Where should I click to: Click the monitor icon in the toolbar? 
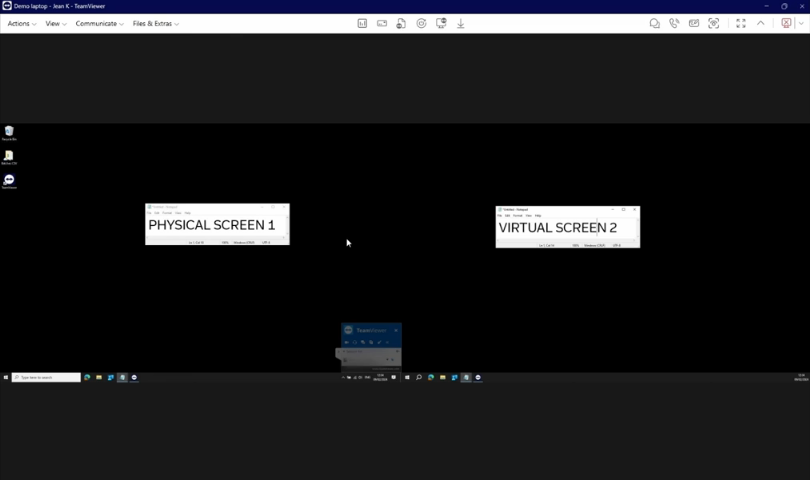coord(441,23)
